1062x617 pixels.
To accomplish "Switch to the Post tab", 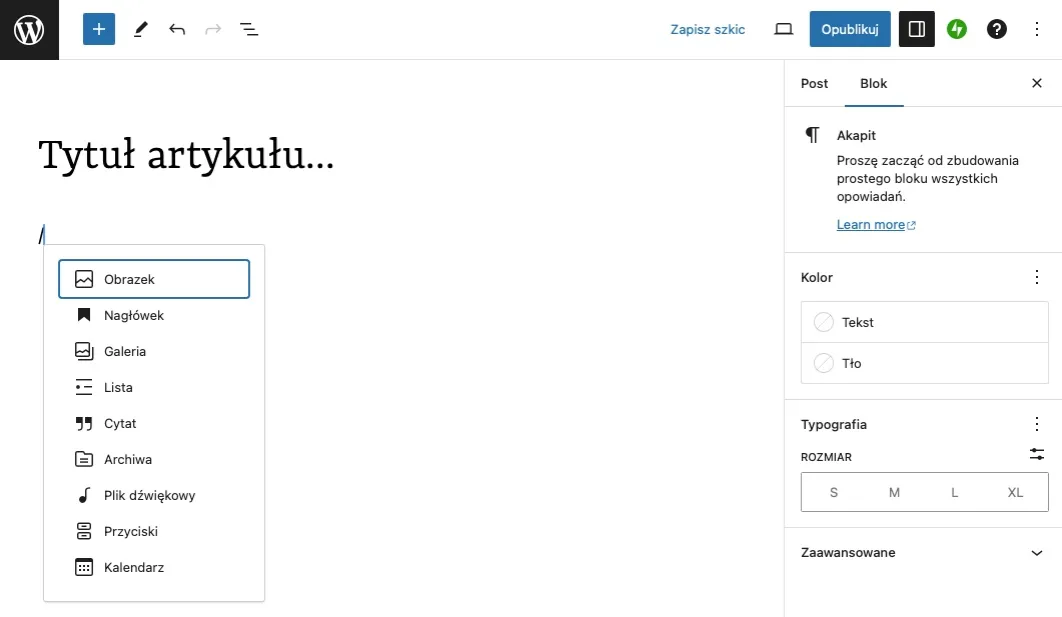I will pos(814,83).
